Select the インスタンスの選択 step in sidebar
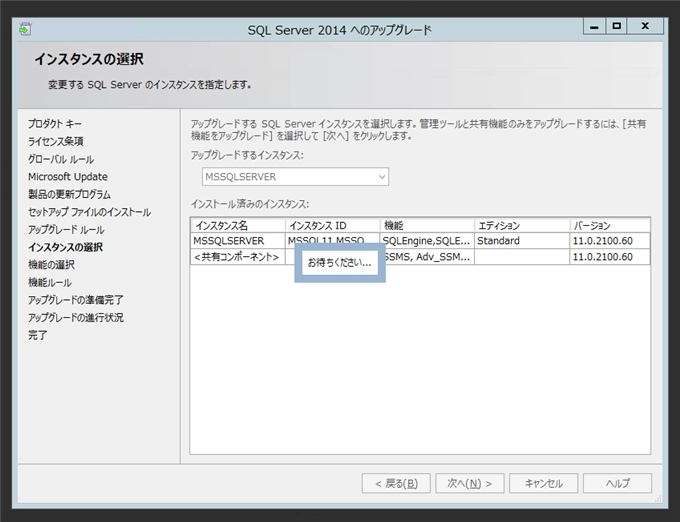This screenshot has height=522, width=680. click(65, 248)
